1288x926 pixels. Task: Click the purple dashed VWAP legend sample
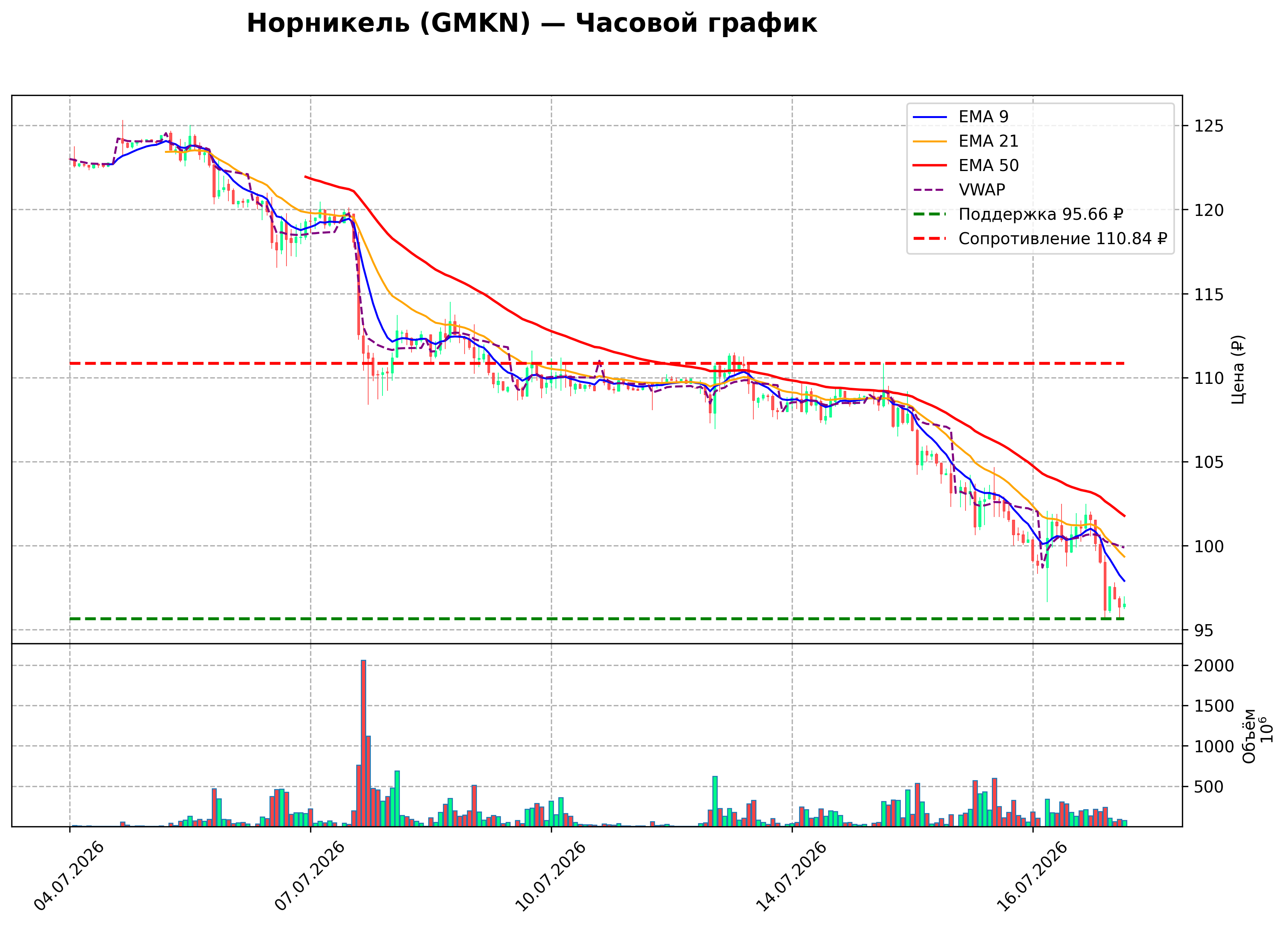point(930,190)
